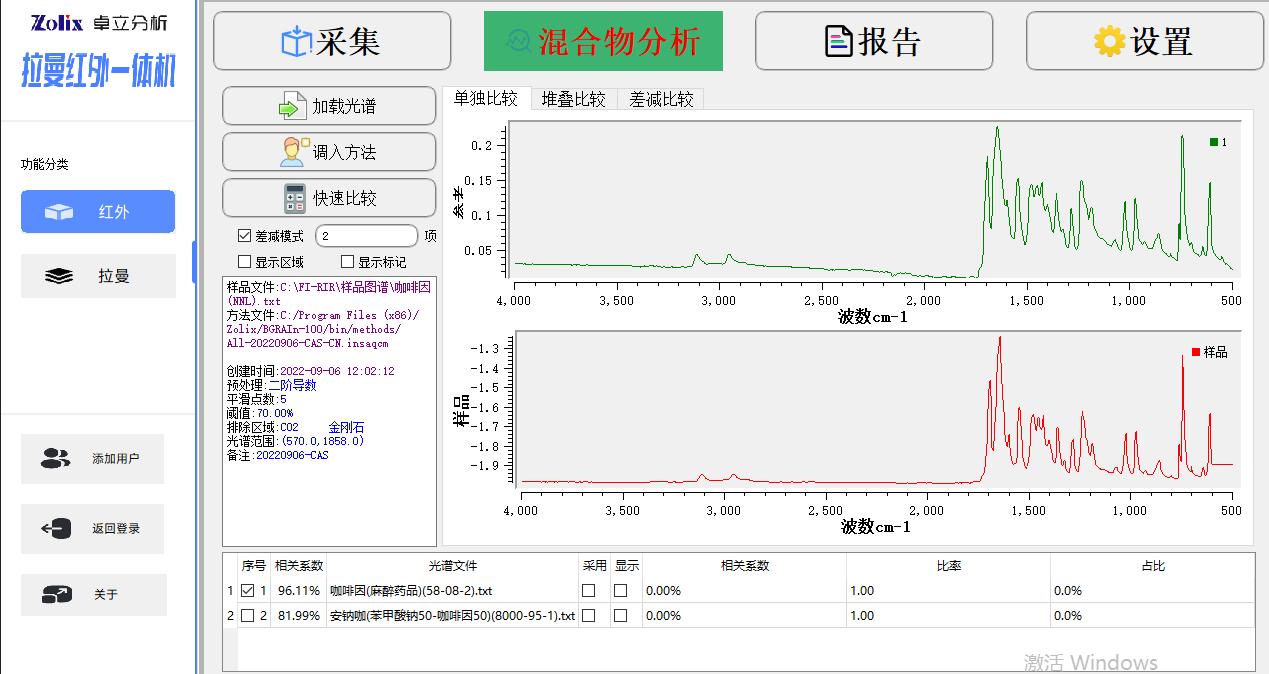Switch to the 差减比较 tab
The image size is (1269, 674).
point(661,99)
